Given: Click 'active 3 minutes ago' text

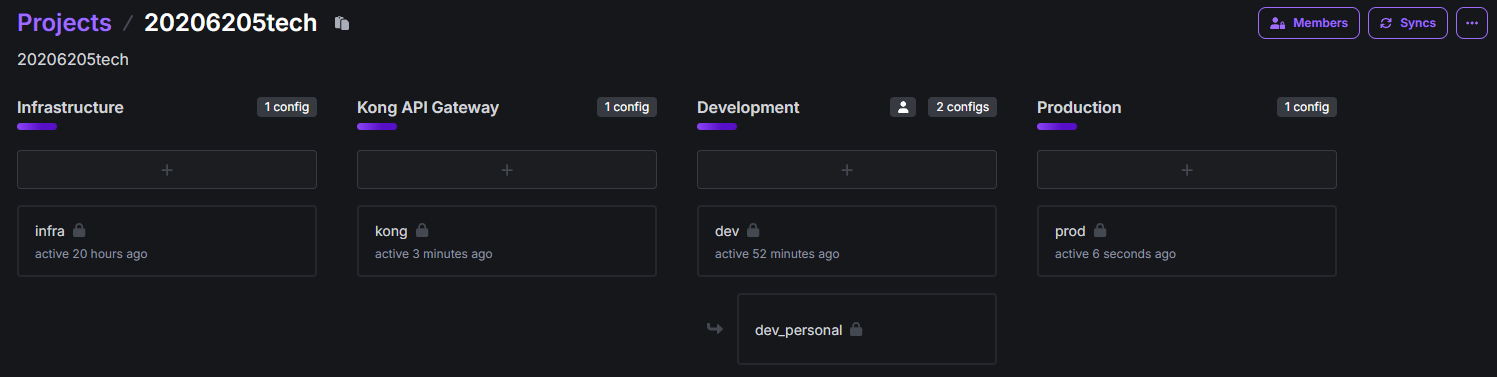Looking at the screenshot, I should coord(434,254).
